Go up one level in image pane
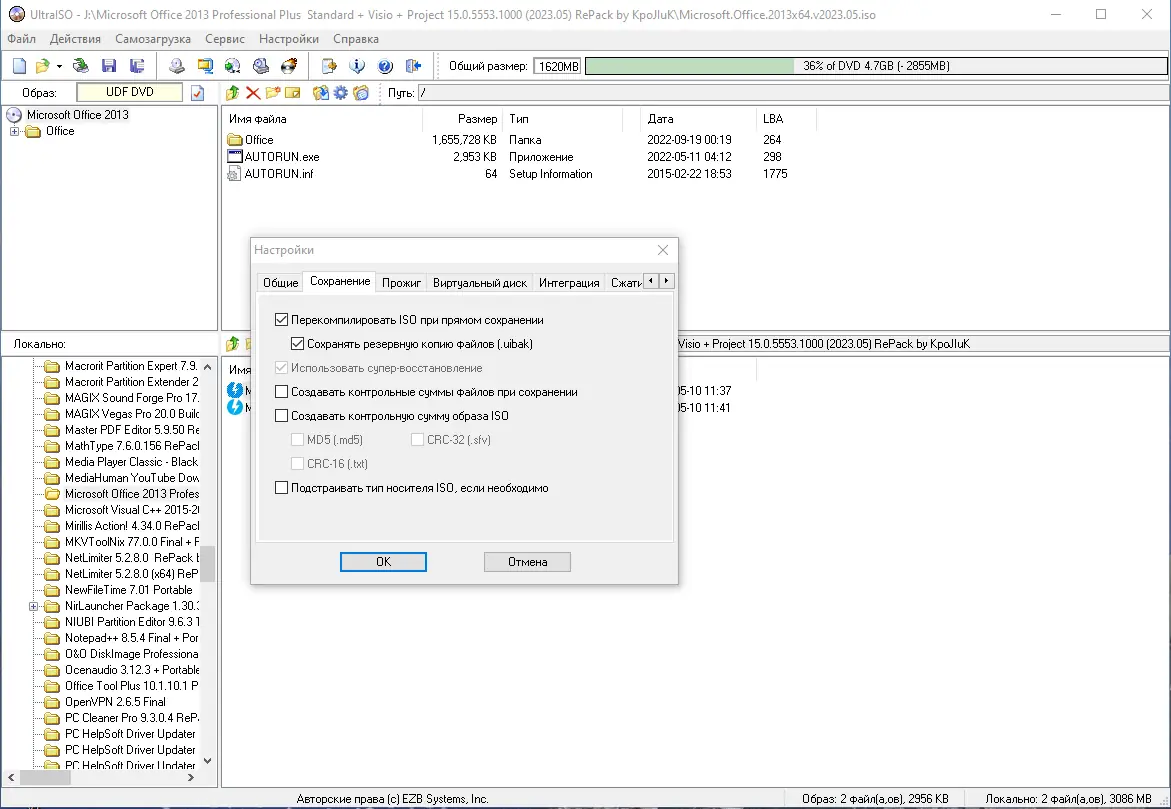This screenshot has height=809, width=1171. (232, 93)
